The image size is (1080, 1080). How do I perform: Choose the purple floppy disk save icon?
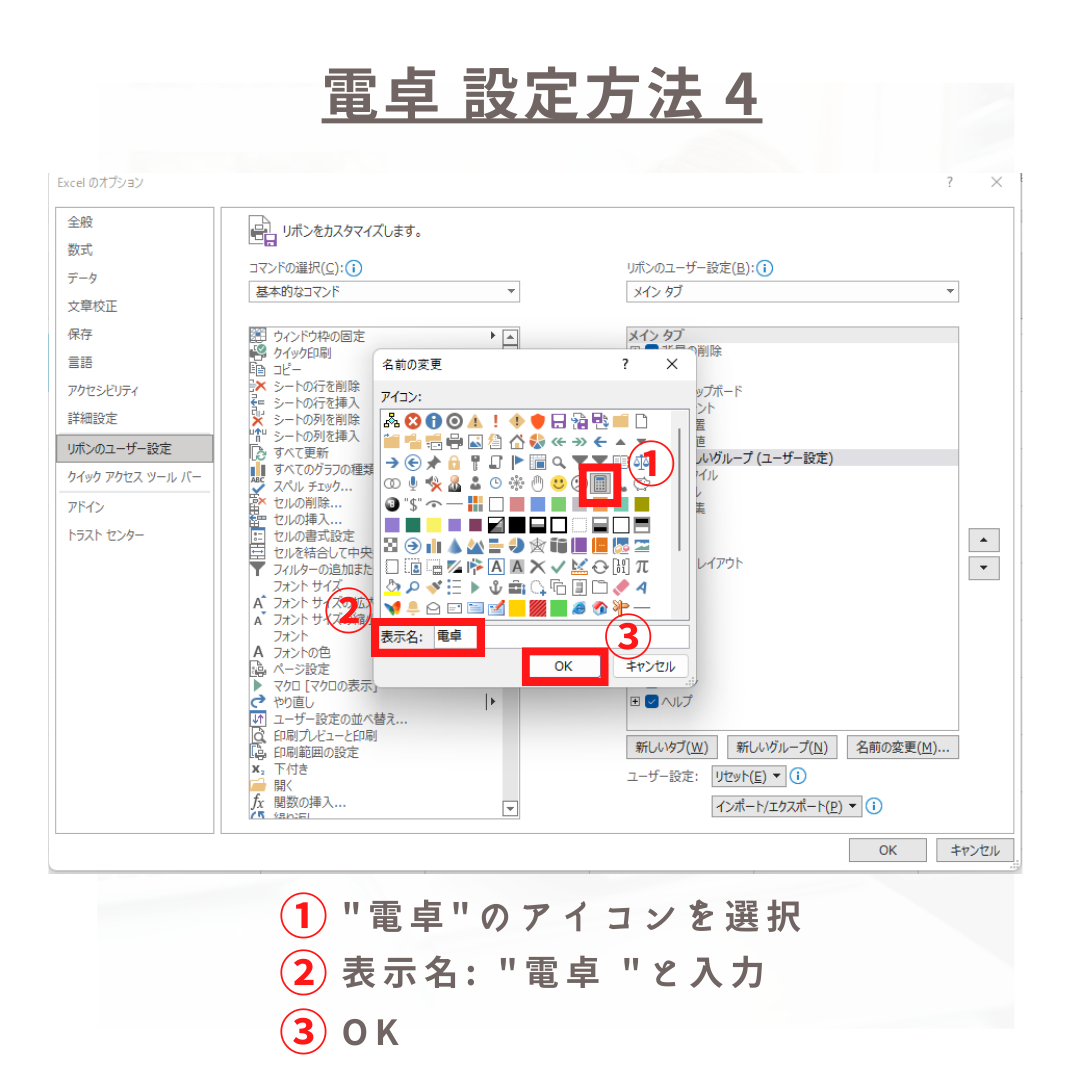tap(559, 422)
